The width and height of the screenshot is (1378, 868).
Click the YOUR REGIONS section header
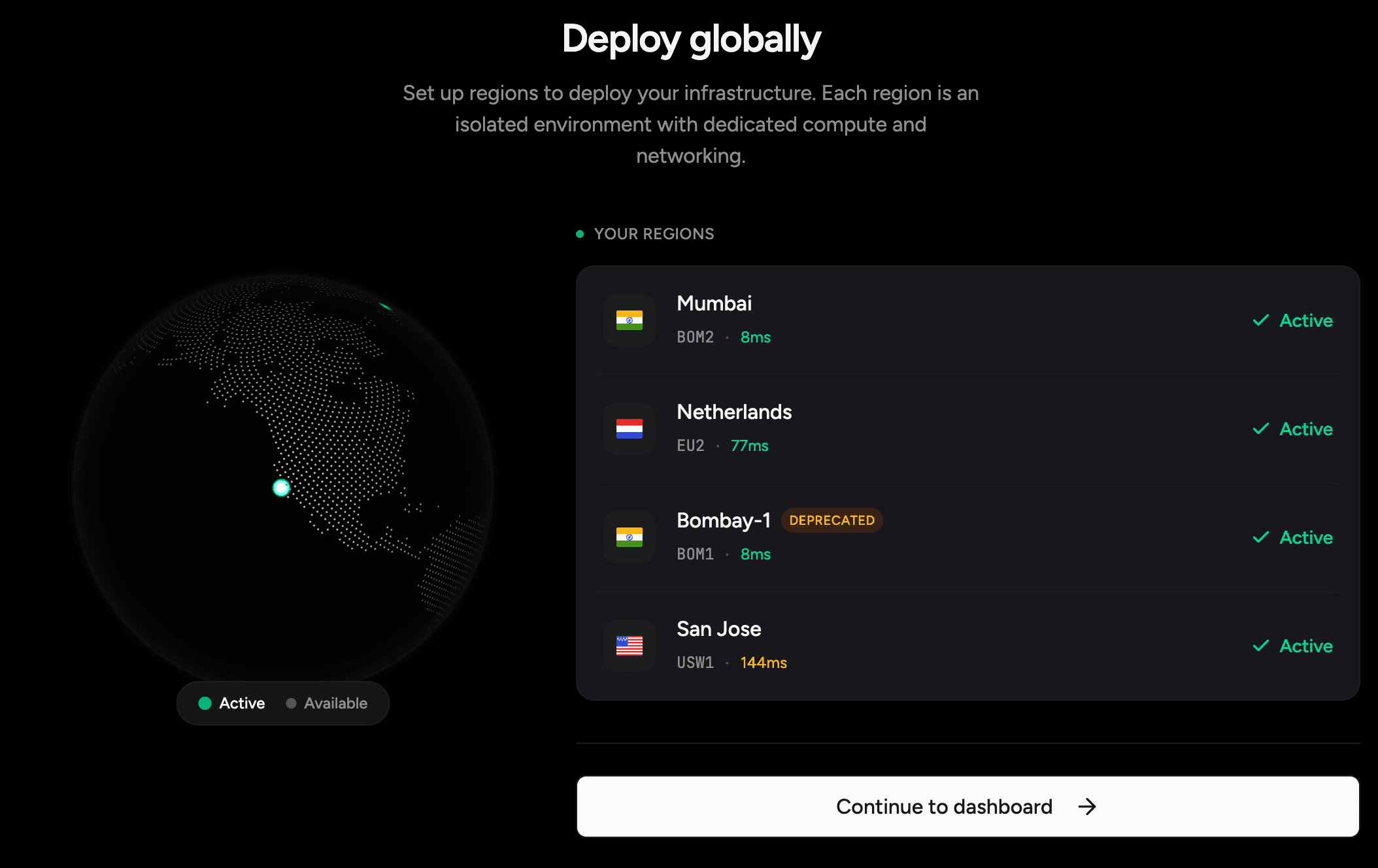654,234
